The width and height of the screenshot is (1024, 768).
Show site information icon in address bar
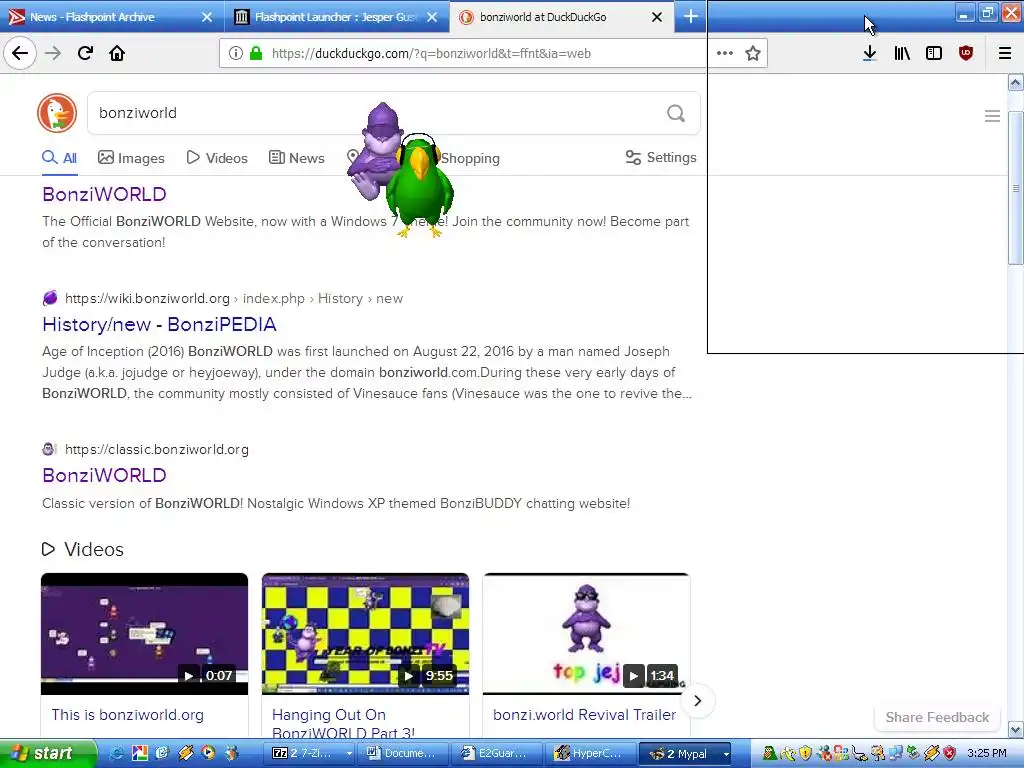coord(236,54)
